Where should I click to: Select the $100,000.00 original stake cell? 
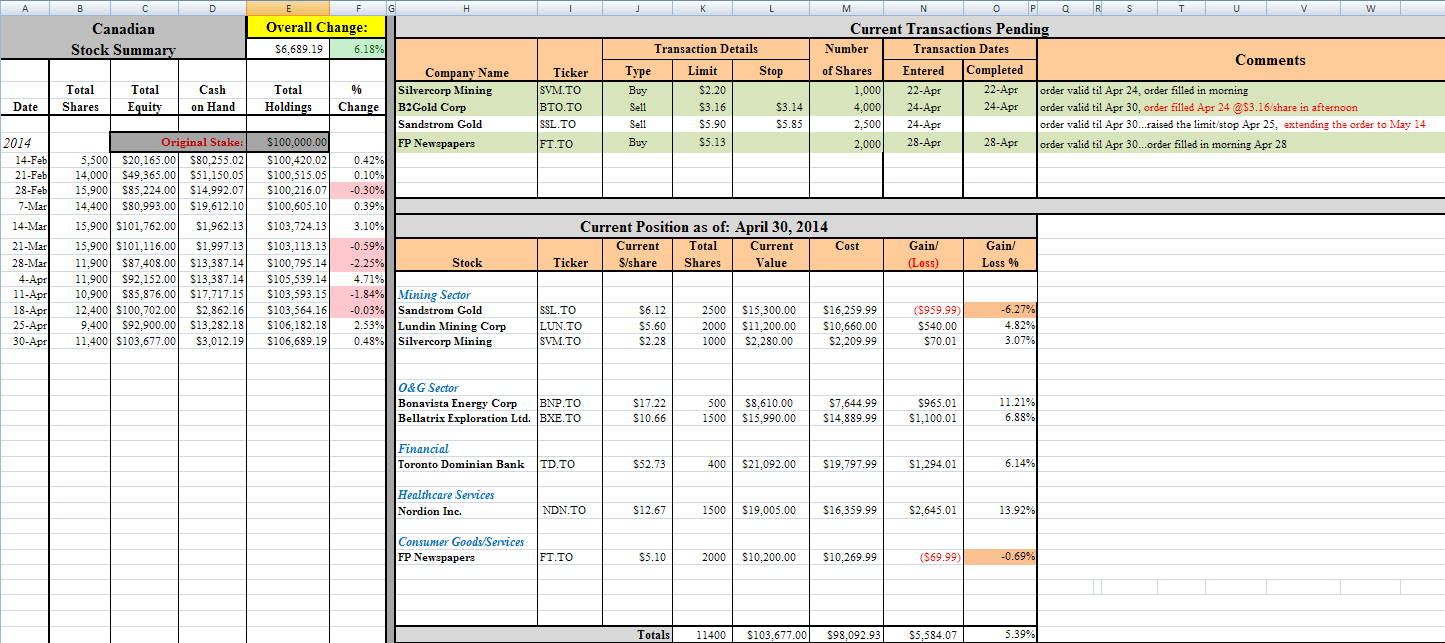(288, 142)
